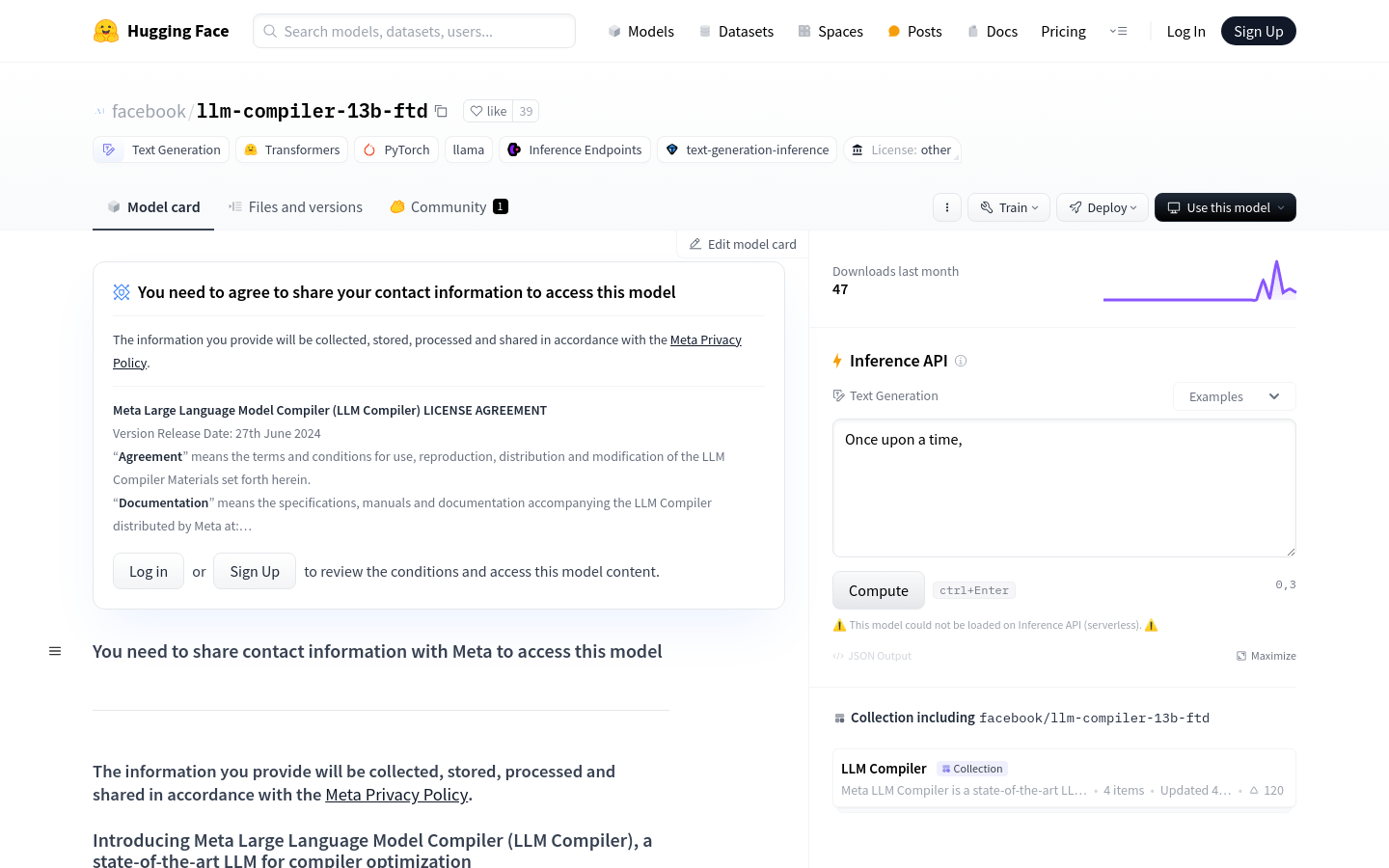Open the Files and versions tab
The height and width of the screenshot is (868, 1389).
pyautogui.click(x=295, y=207)
